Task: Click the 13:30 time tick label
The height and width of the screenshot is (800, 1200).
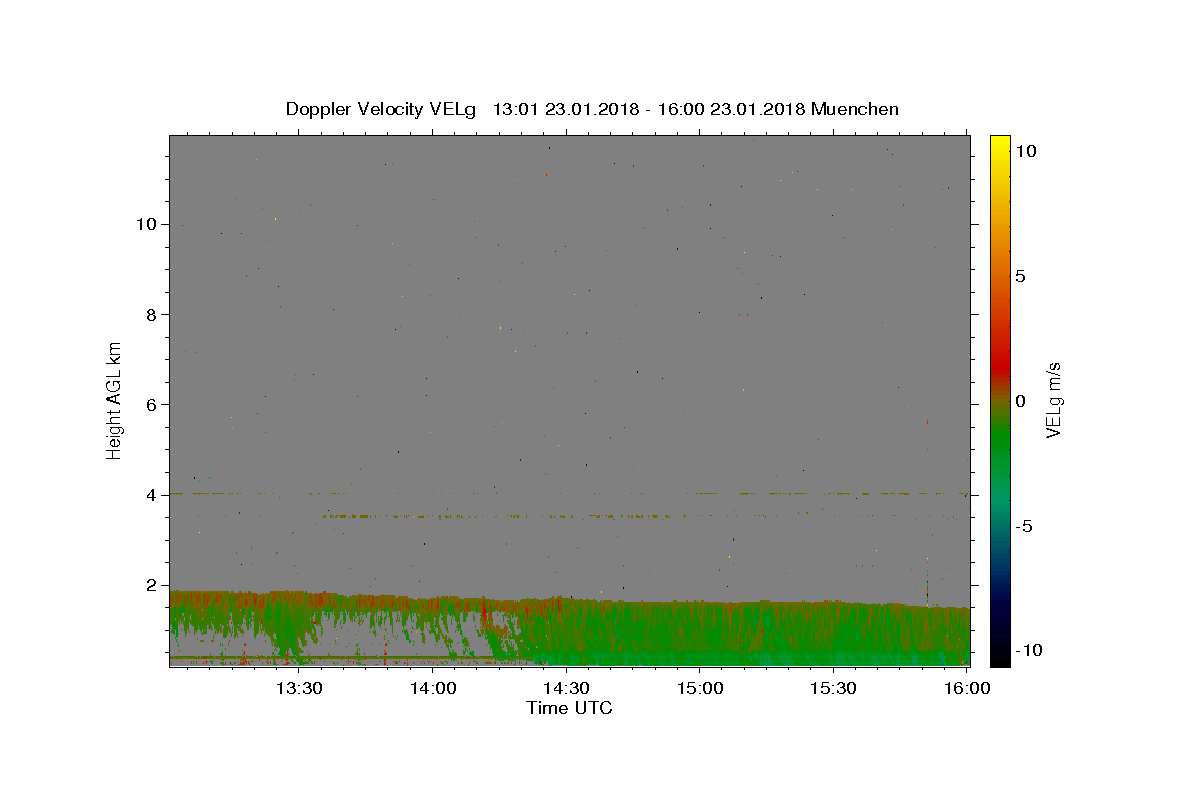Action: point(298,689)
